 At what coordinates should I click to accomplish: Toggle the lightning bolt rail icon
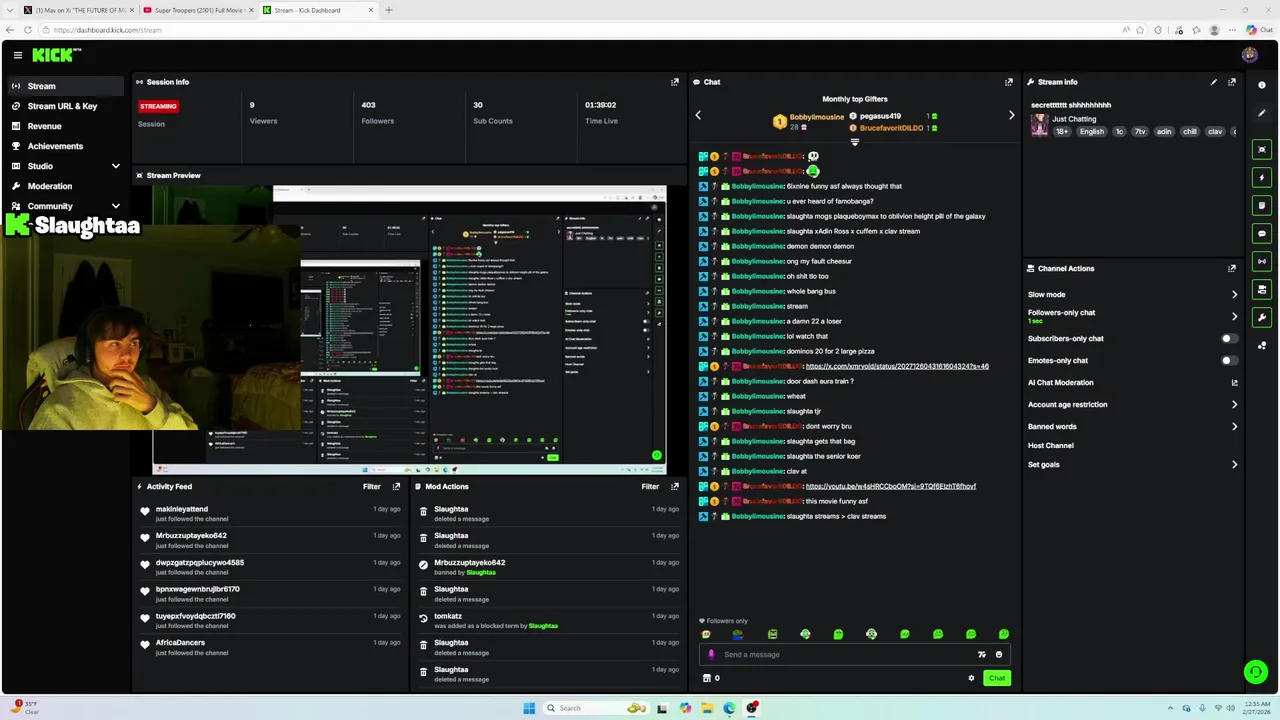(1262, 177)
